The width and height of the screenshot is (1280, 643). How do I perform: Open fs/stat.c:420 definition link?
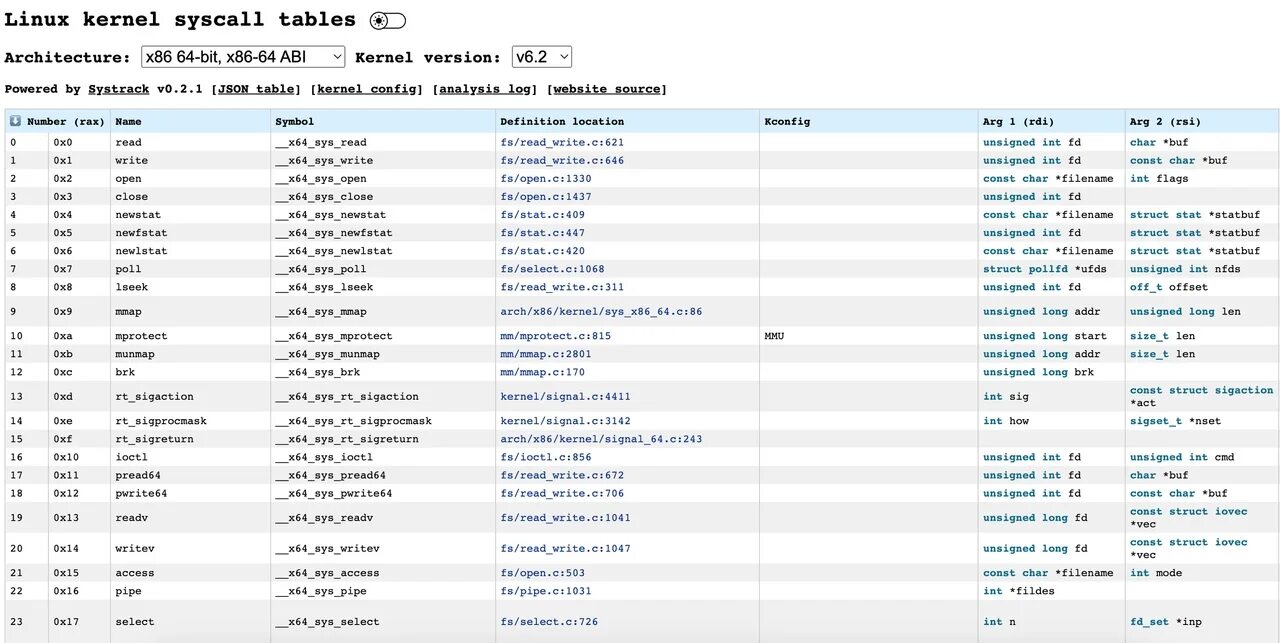(x=543, y=250)
